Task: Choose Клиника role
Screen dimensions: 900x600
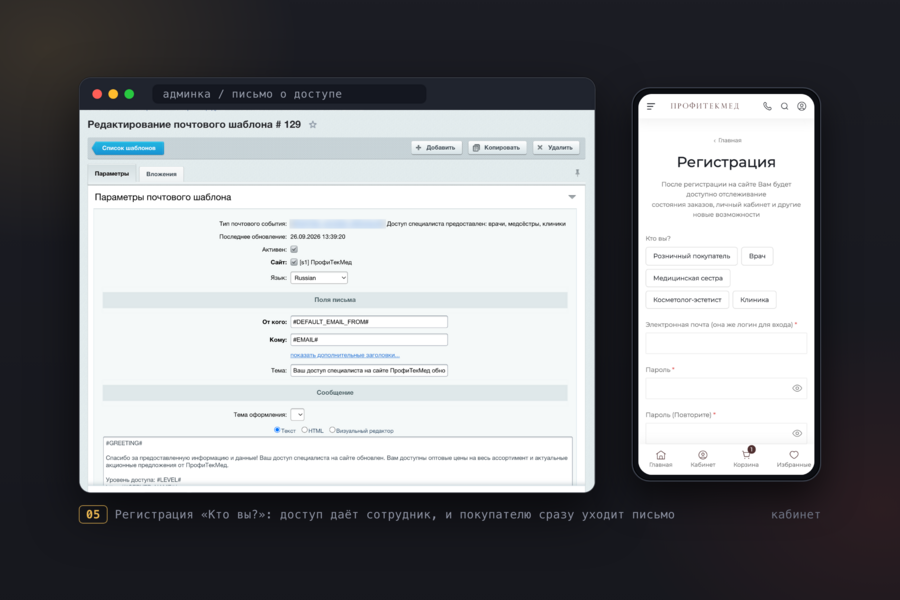Action: (x=754, y=300)
